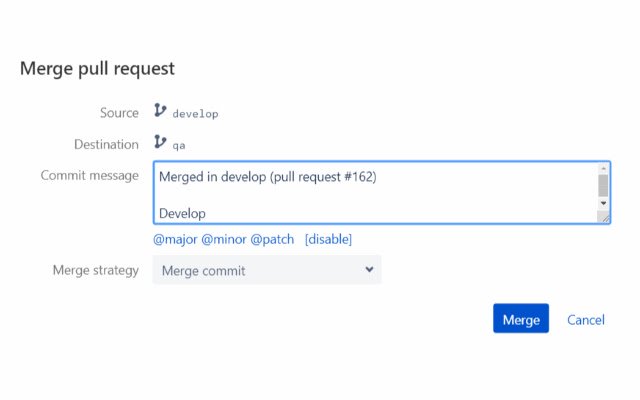Select the source branch name develop

tap(195, 114)
